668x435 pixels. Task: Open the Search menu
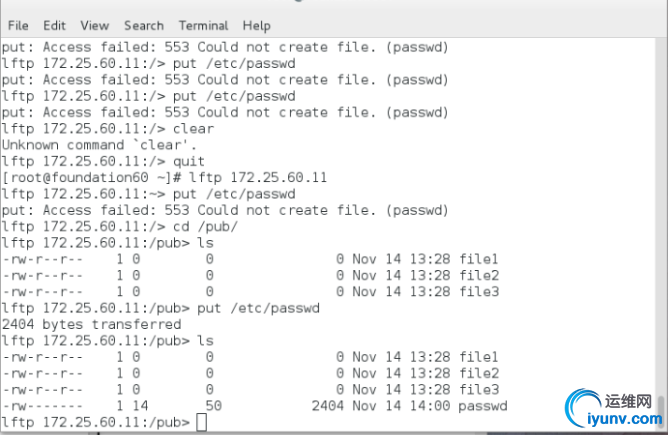[x=144, y=26]
